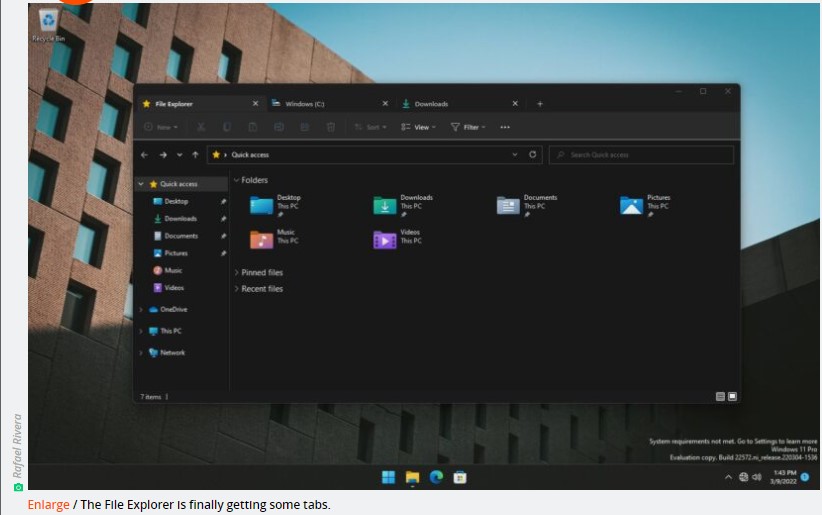822x515 pixels.
Task: Open the New item dropdown
Action: (161, 127)
